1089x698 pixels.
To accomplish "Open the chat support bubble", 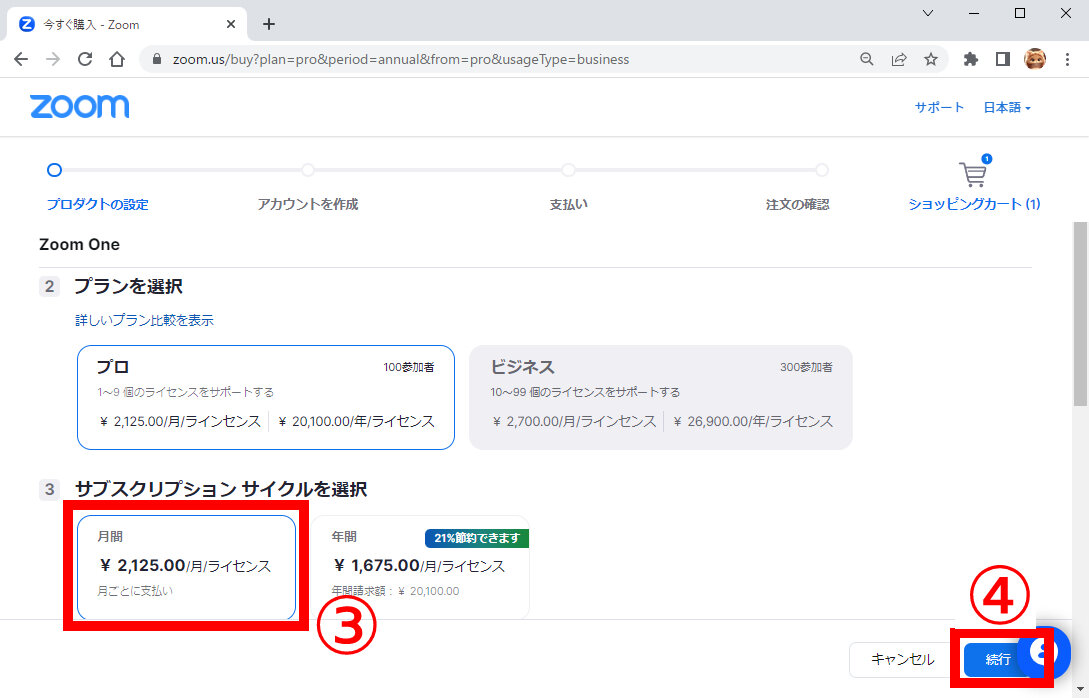I will coord(1044,651).
